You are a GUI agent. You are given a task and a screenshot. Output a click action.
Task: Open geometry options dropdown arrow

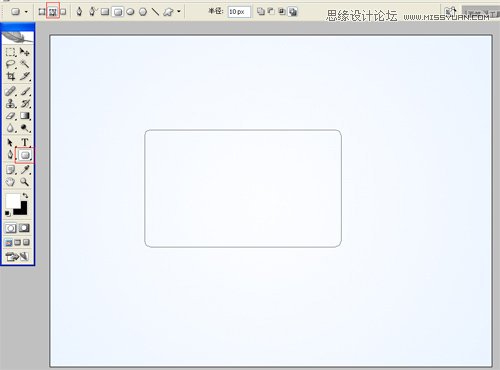pos(179,12)
